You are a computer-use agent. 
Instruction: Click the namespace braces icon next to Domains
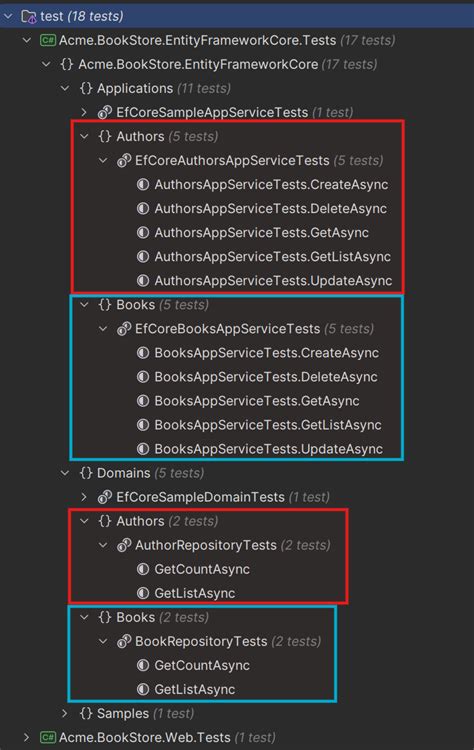[86, 473]
